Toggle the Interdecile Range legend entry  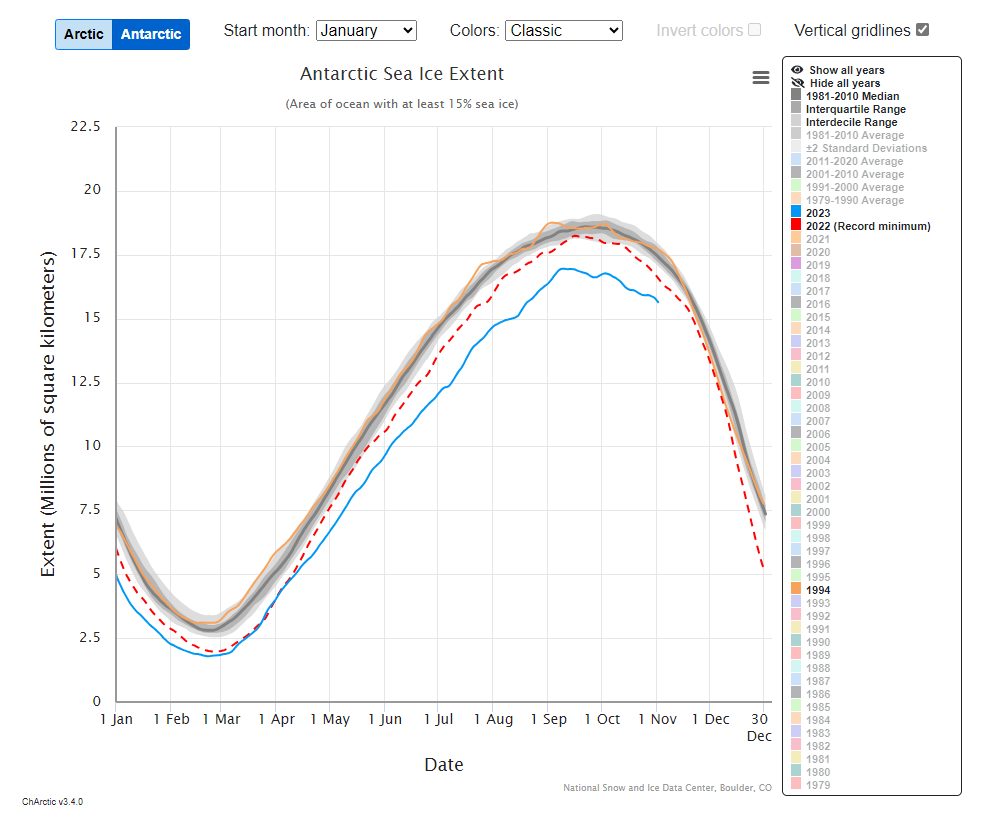(851, 122)
